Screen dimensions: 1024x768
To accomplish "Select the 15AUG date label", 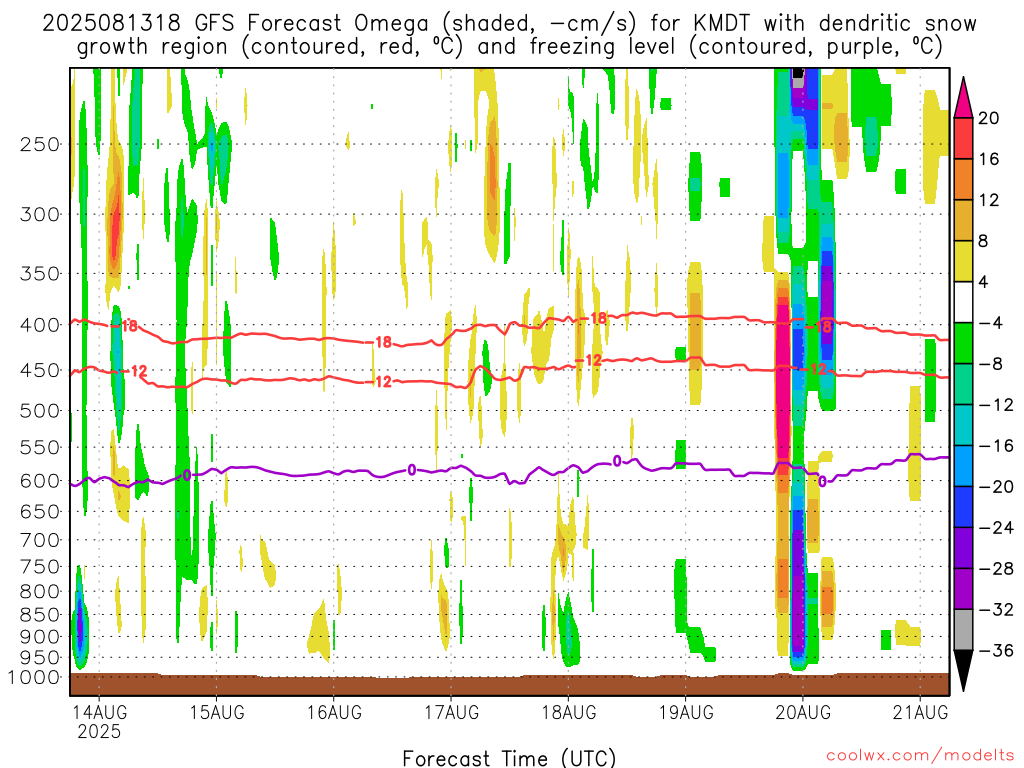I will click(217, 712).
